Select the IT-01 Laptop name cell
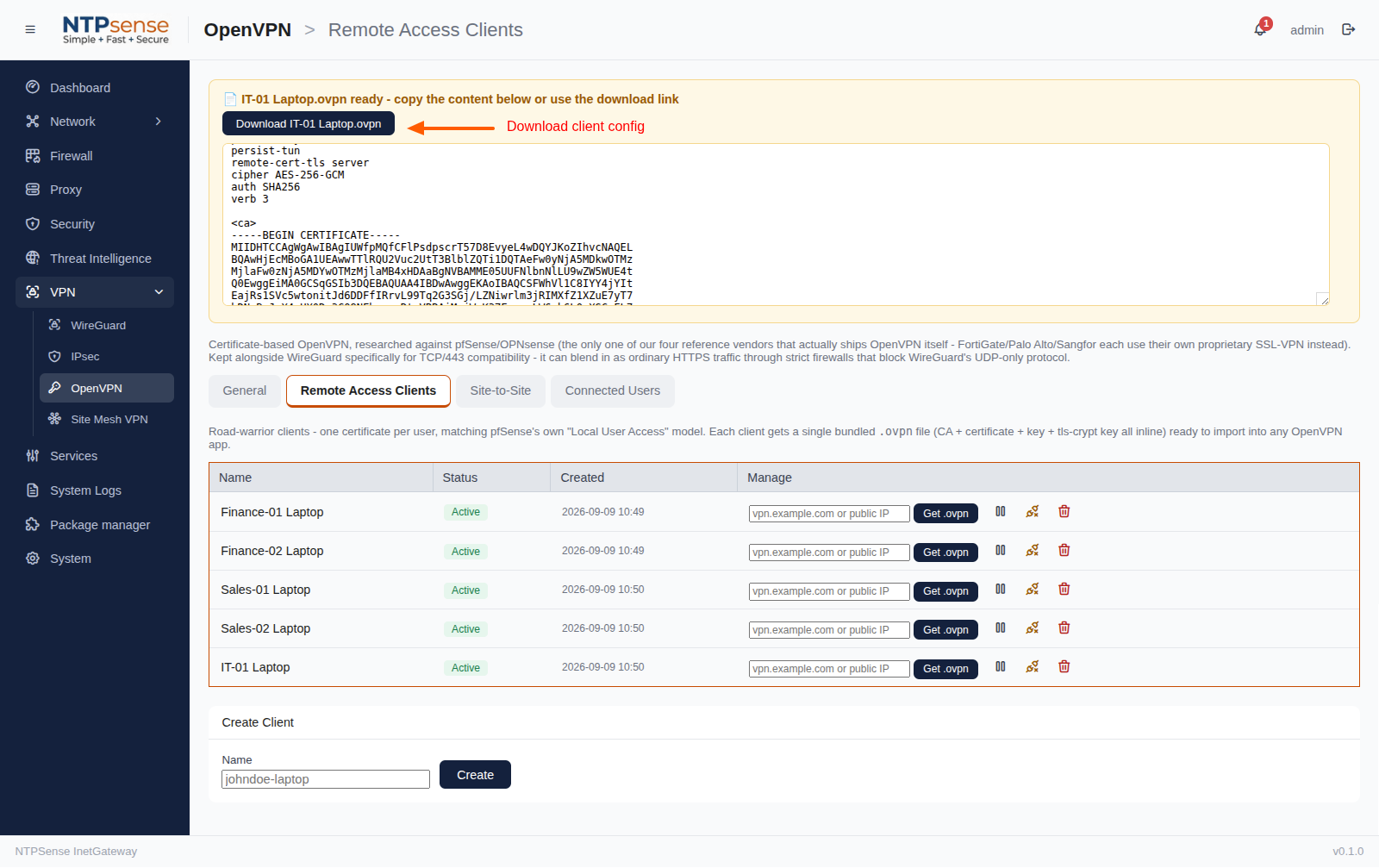 pos(255,667)
